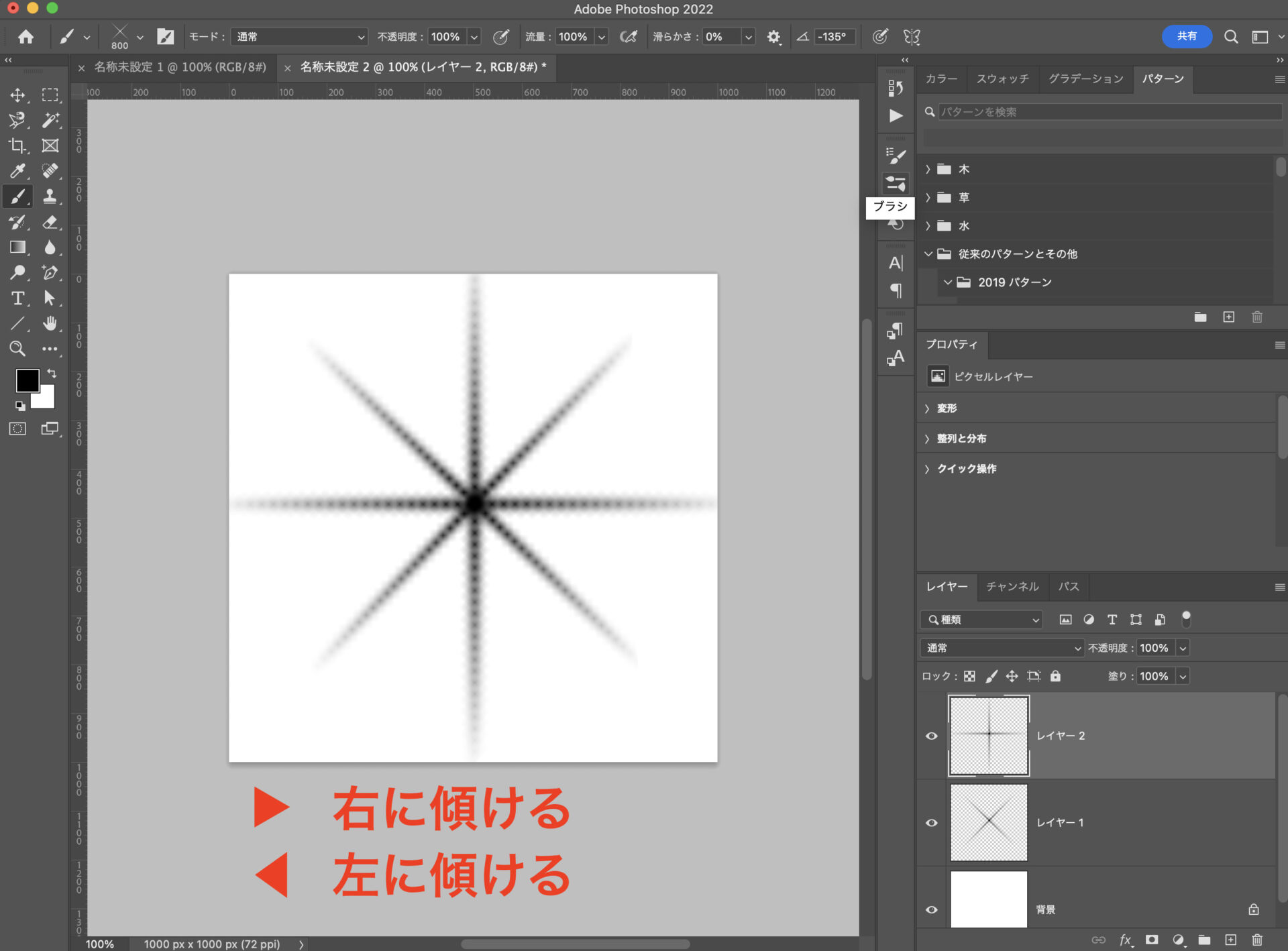Select the Pen tool

50,272
